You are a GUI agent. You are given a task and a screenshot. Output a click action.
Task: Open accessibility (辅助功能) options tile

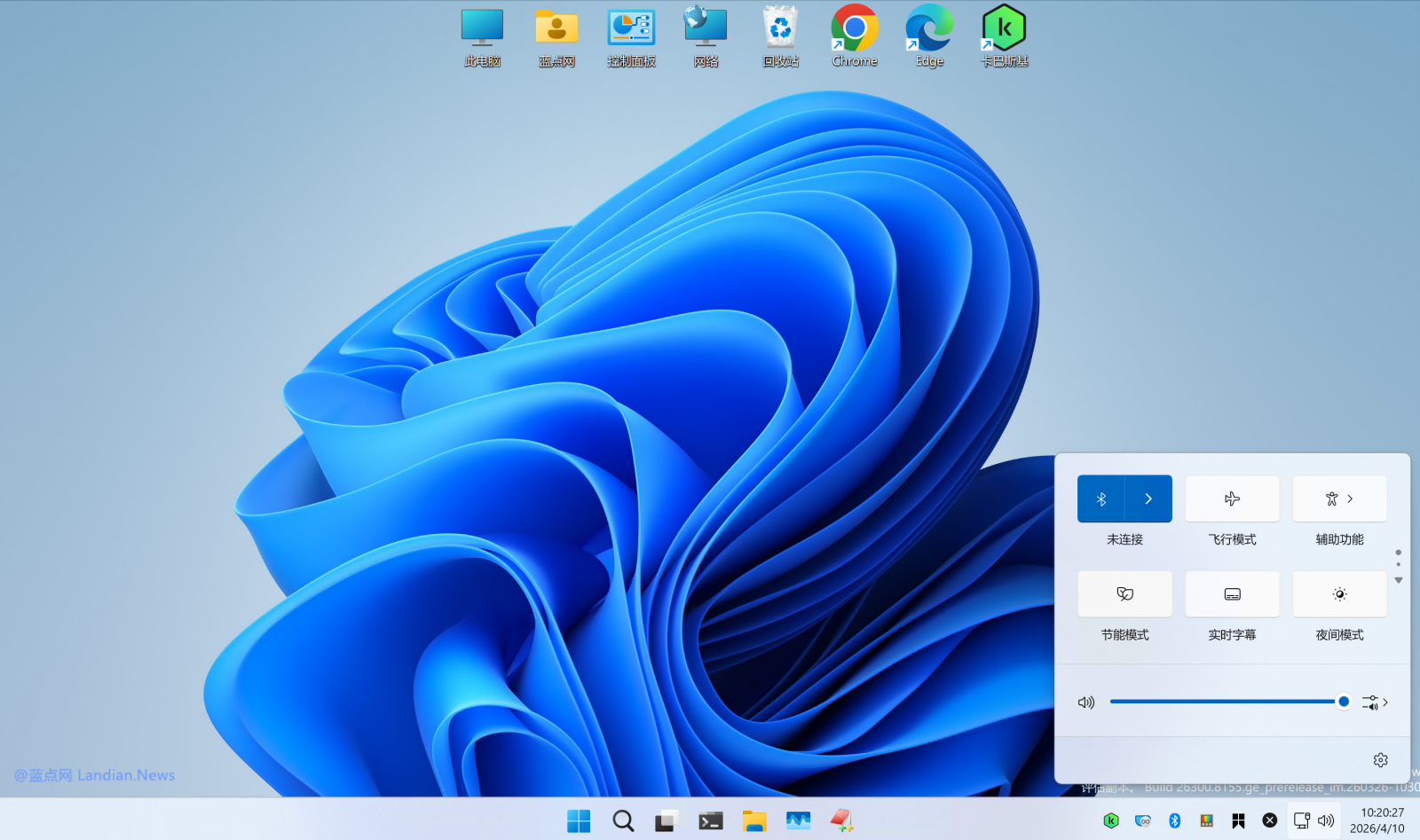(1339, 499)
